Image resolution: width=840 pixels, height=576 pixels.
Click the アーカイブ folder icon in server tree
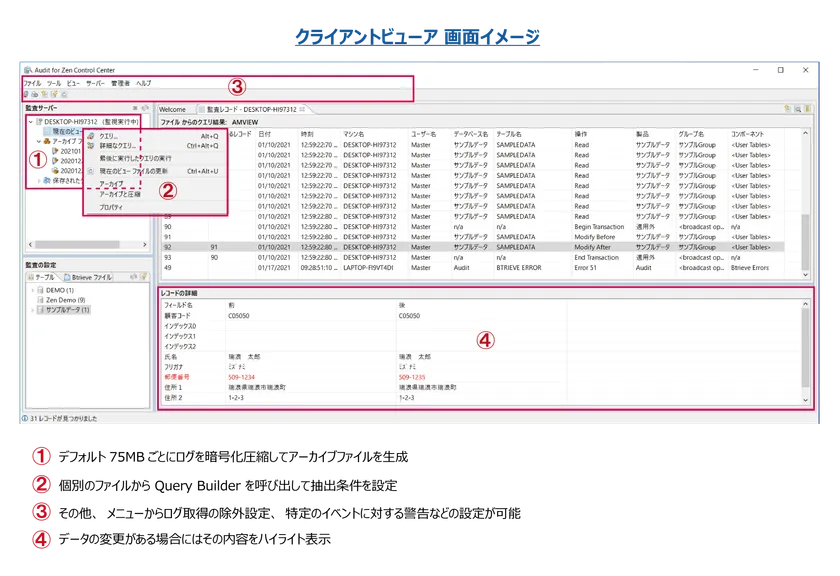pyautogui.click(x=47, y=141)
